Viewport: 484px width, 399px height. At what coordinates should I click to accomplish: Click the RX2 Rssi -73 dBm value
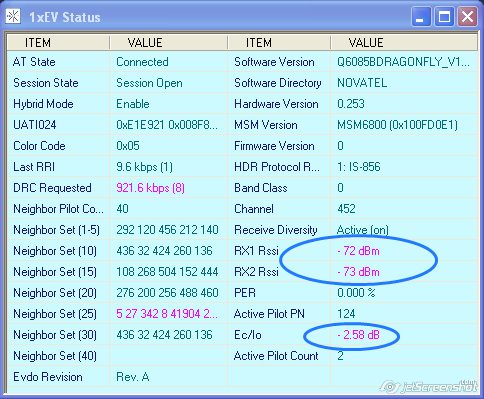[359, 272]
